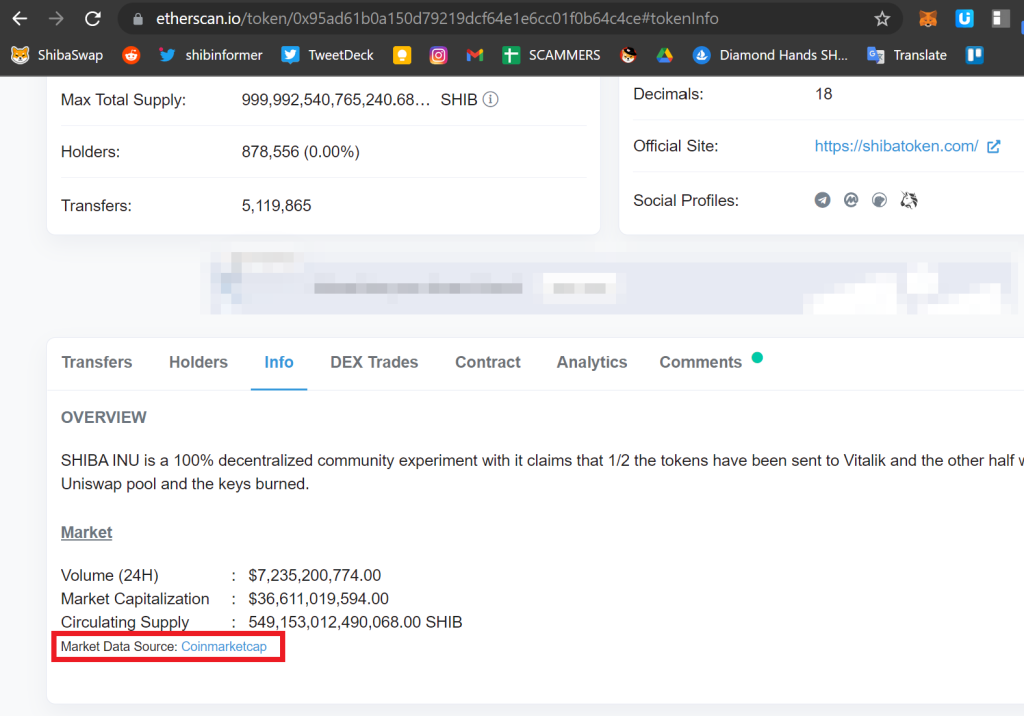Open the Telegram social profile icon
Image resolution: width=1024 pixels, height=716 pixels.
click(x=822, y=200)
